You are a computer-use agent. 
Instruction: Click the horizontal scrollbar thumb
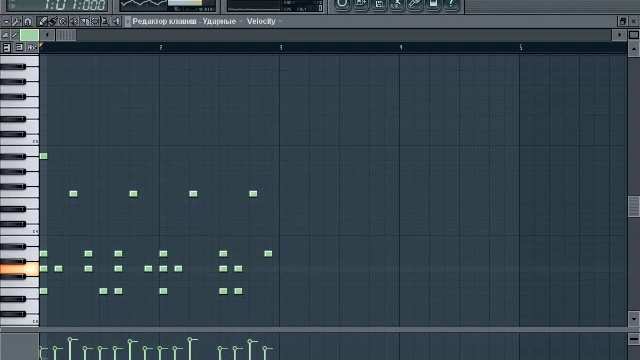click(66, 35)
